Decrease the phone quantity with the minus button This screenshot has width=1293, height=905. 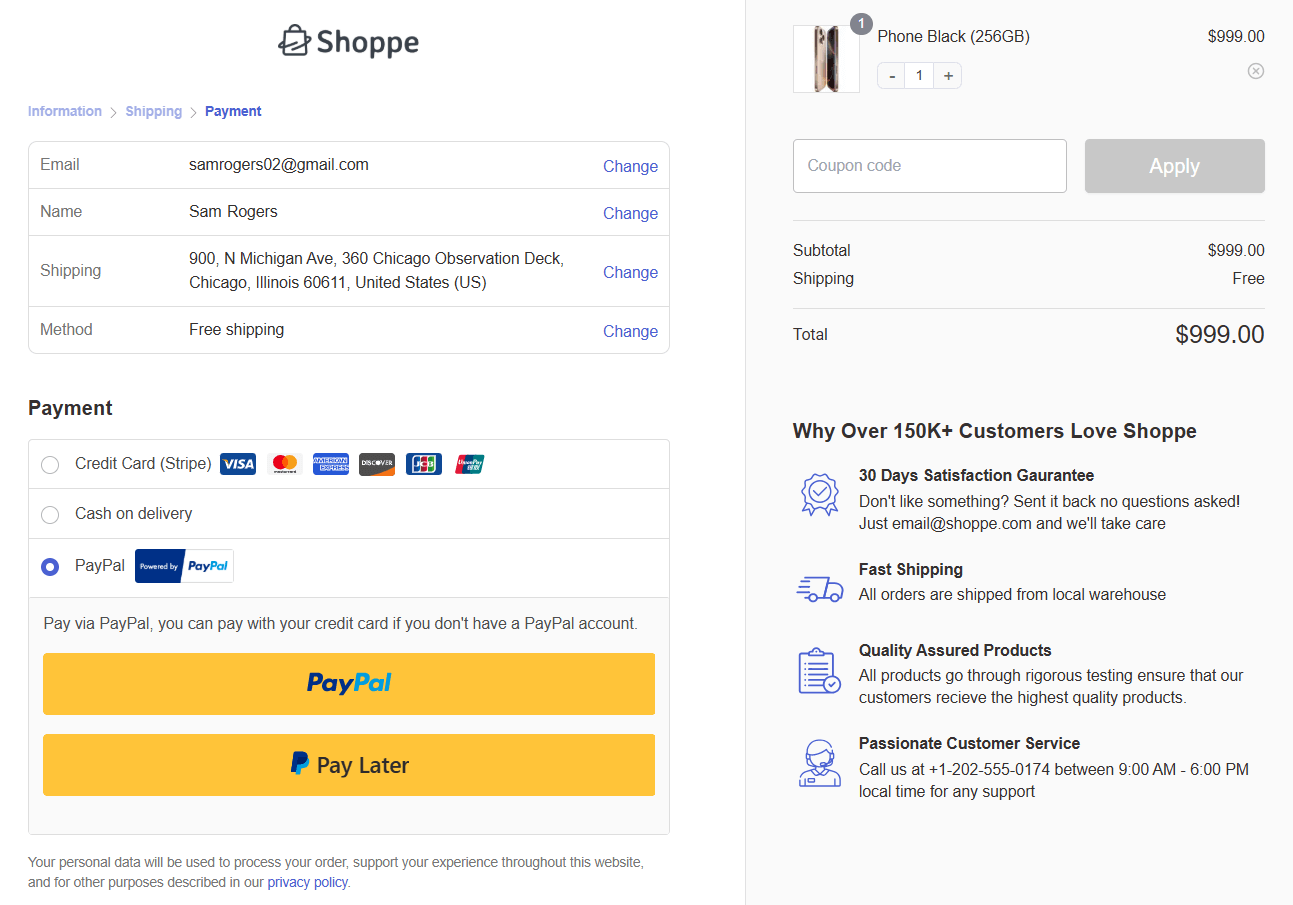890,74
